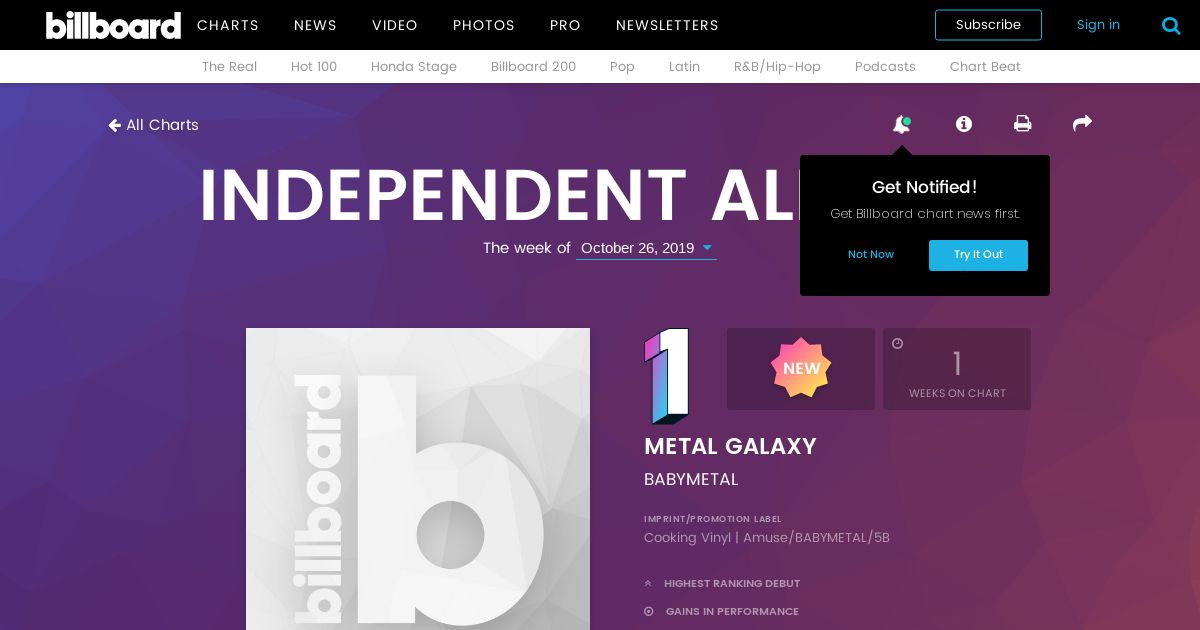Dismiss notification with Not Now

[x=871, y=254]
